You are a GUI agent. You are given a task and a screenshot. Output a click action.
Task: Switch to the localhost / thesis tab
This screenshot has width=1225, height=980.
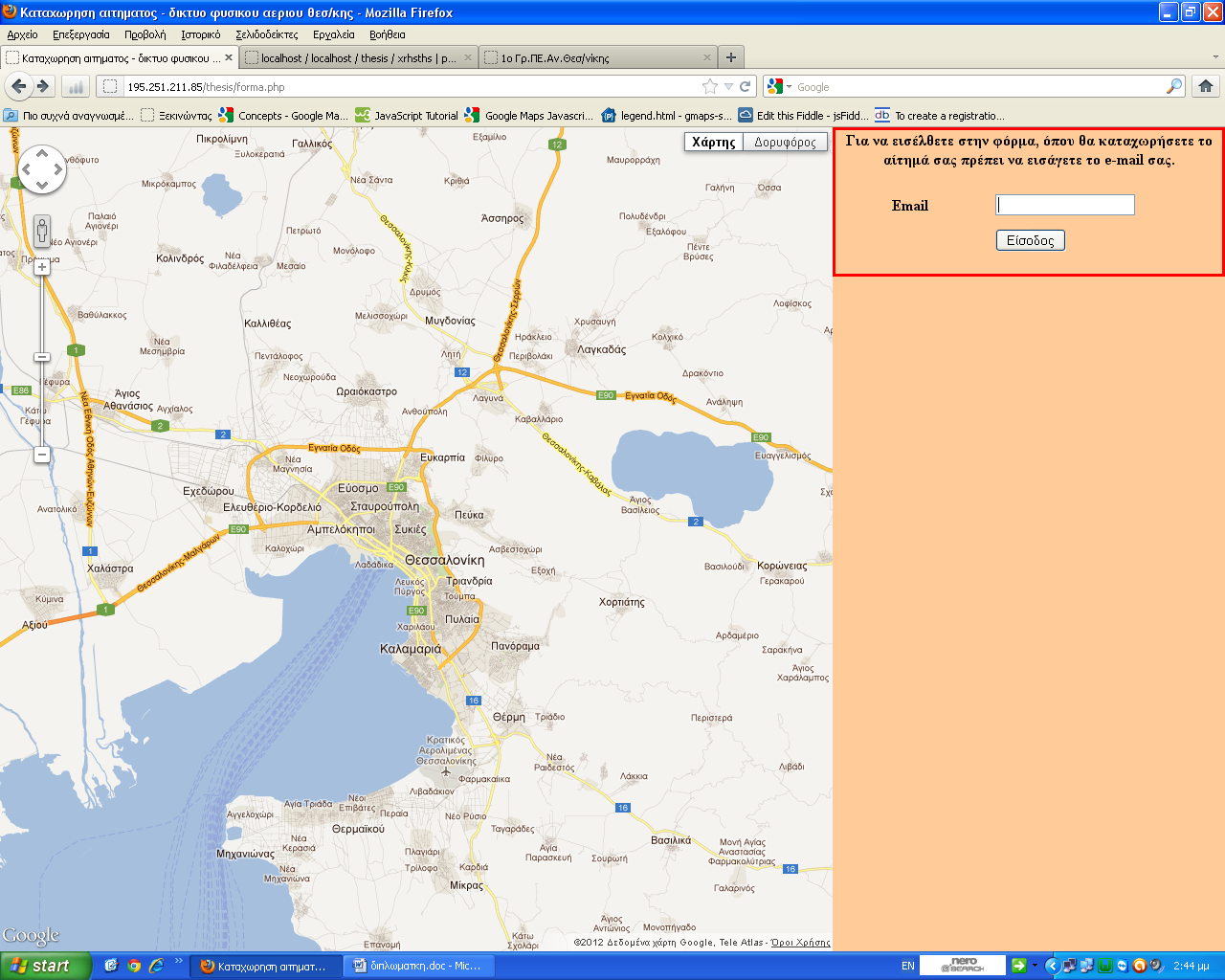[x=359, y=57]
